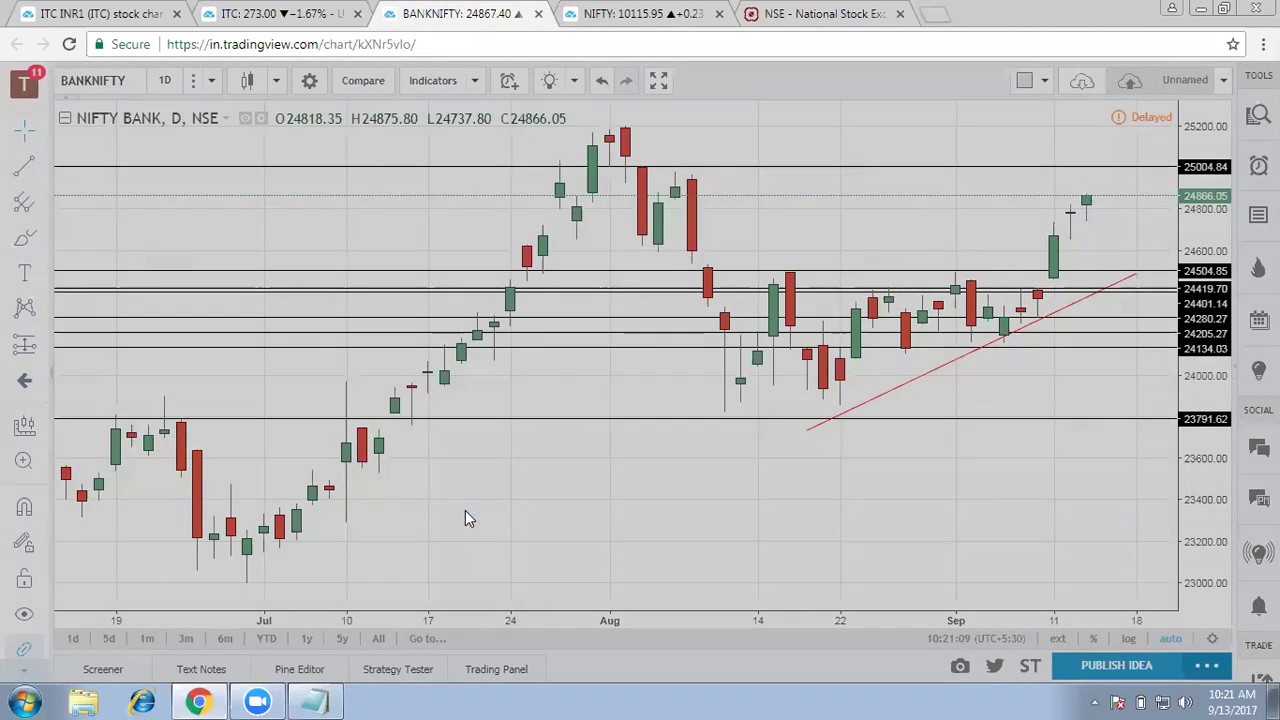Select the text annotation tool
Viewport: 1280px width, 720px height.
pyautogui.click(x=25, y=273)
